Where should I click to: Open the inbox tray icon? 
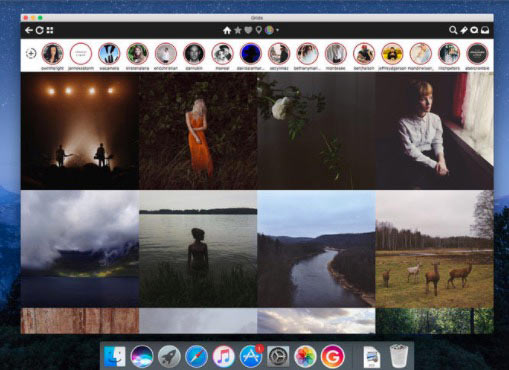tap(485, 30)
